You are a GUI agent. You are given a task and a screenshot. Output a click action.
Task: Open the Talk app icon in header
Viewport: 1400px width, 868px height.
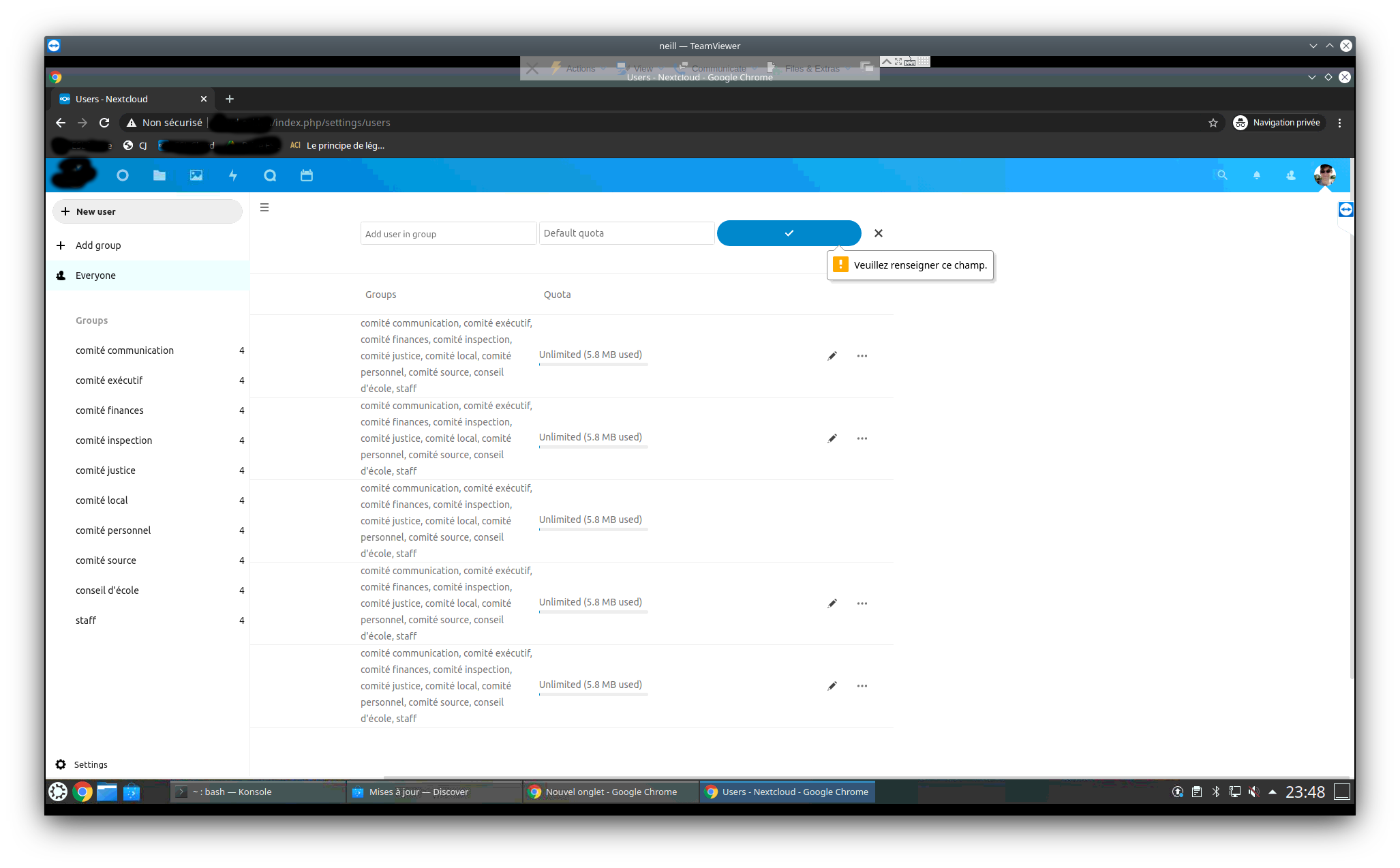coord(270,175)
